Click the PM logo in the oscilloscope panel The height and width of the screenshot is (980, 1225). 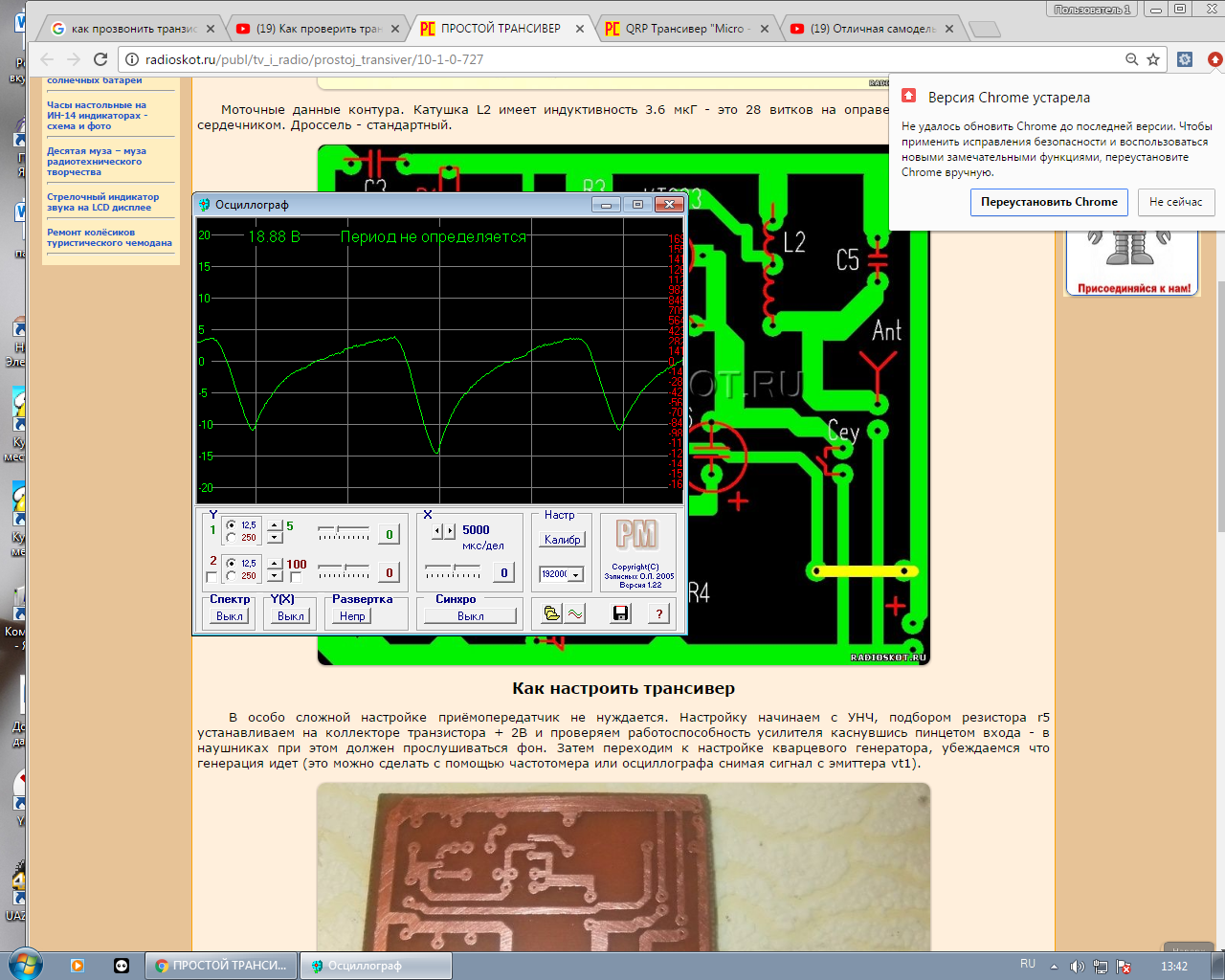(x=637, y=534)
